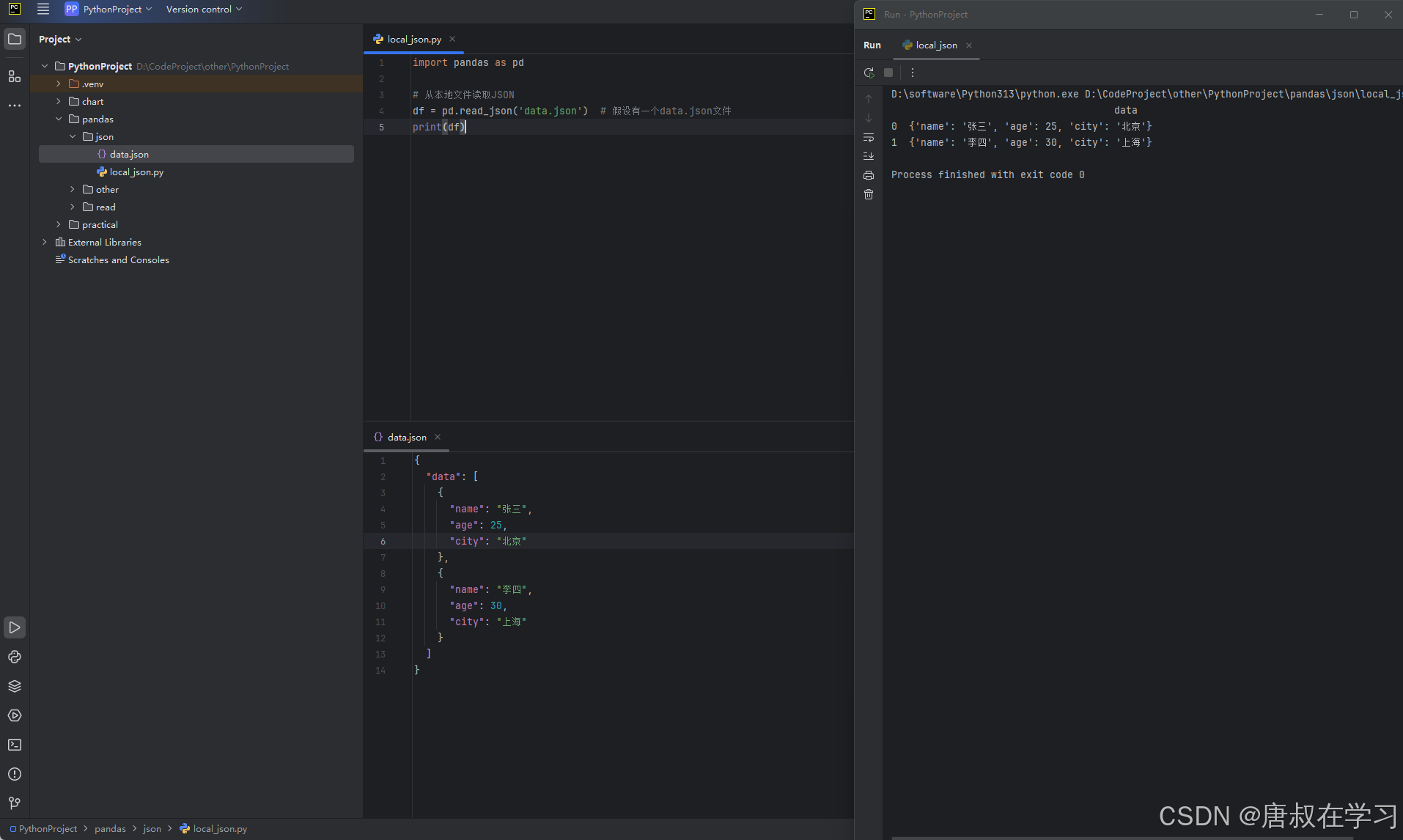
Task: Open the Structure tool window icon
Action: coord(15,76)
